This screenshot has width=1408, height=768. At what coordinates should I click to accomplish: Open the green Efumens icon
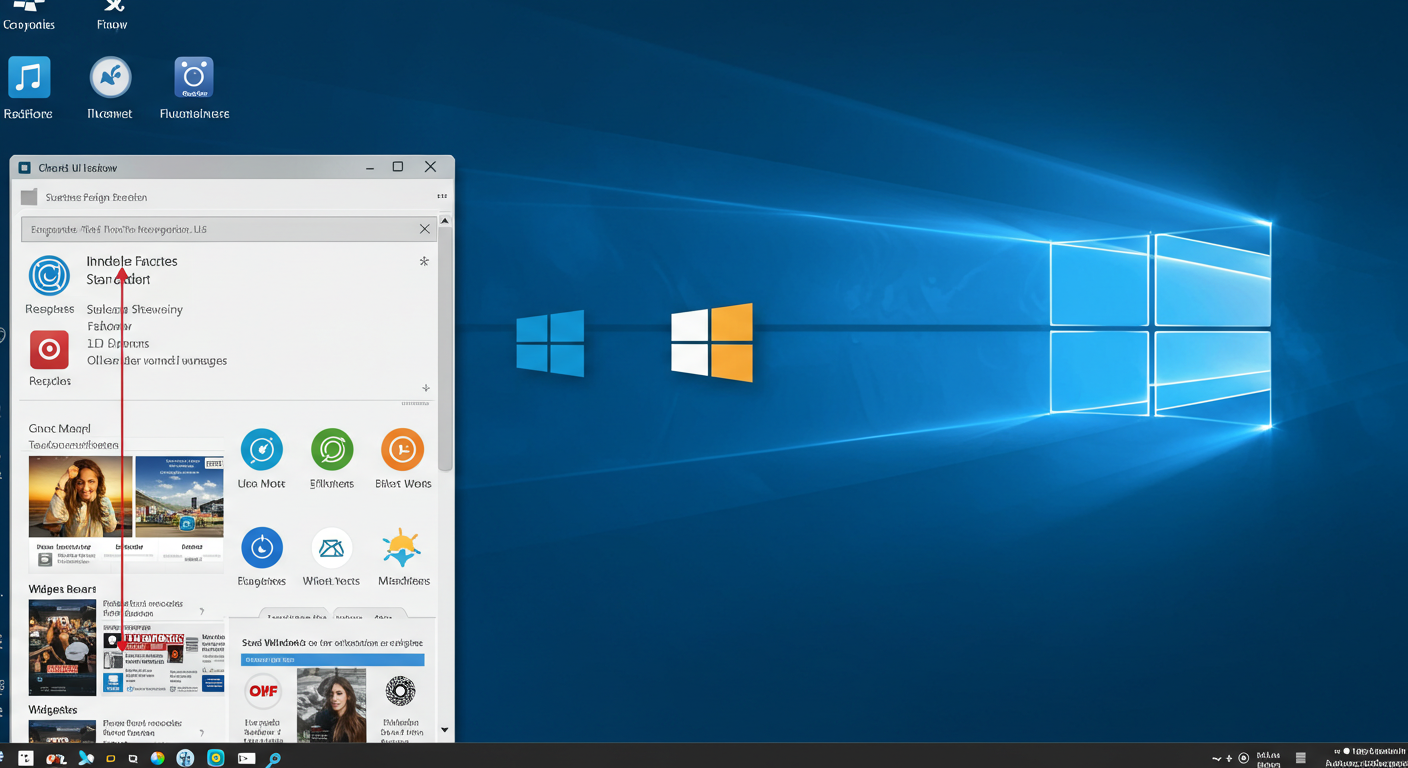[331, 448]
